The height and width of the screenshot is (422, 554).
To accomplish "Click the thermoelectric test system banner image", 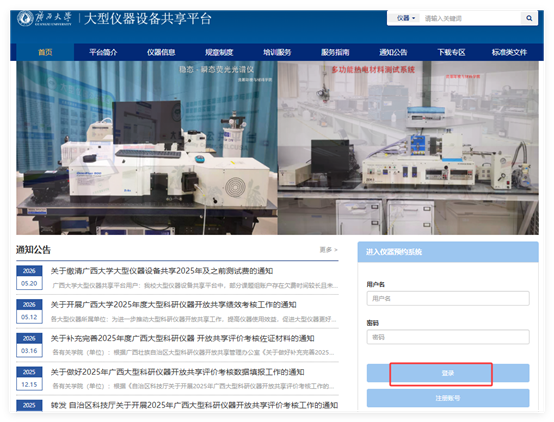I will (x=408, y=148).
